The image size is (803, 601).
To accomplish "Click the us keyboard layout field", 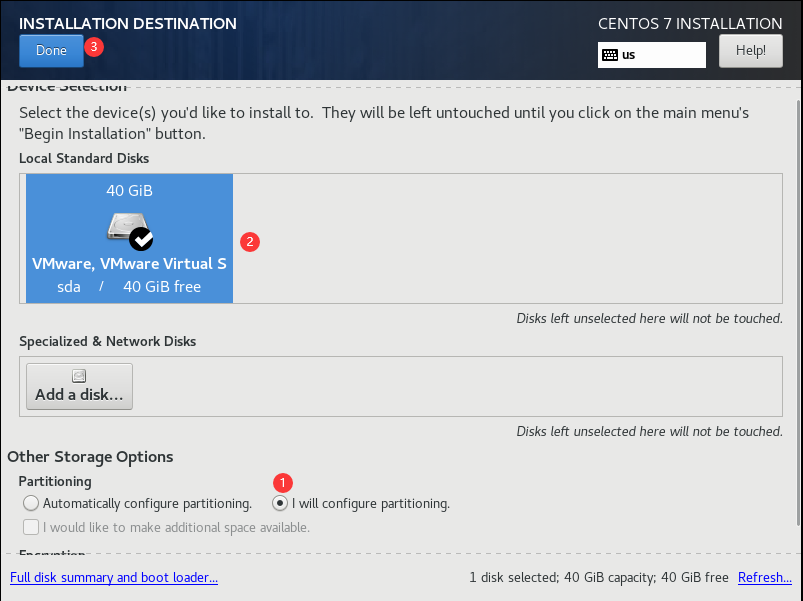I will point(651,55).
